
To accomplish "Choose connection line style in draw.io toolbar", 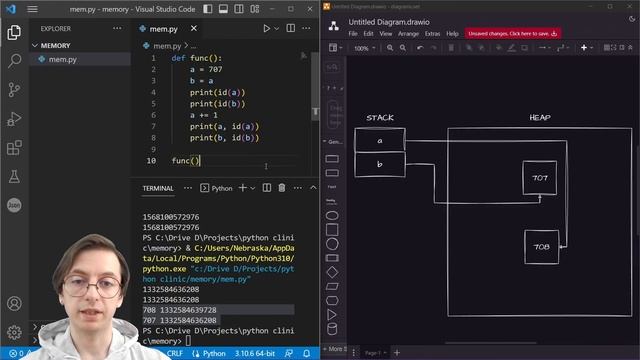I will tap(544, 48).
